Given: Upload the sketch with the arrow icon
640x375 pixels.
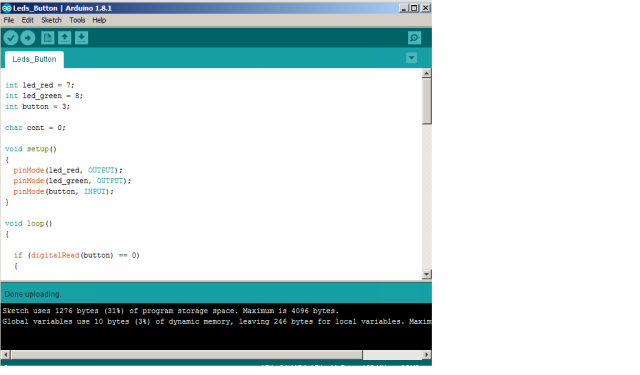Looking at the screenshot, I should (x=28, y=38).
